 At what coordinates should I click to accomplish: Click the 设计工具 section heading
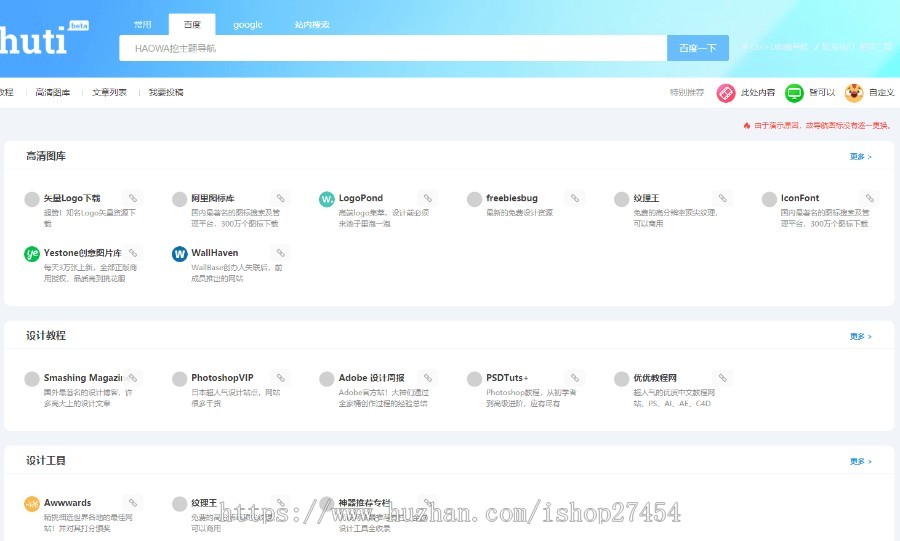click(x=46, y=461)
